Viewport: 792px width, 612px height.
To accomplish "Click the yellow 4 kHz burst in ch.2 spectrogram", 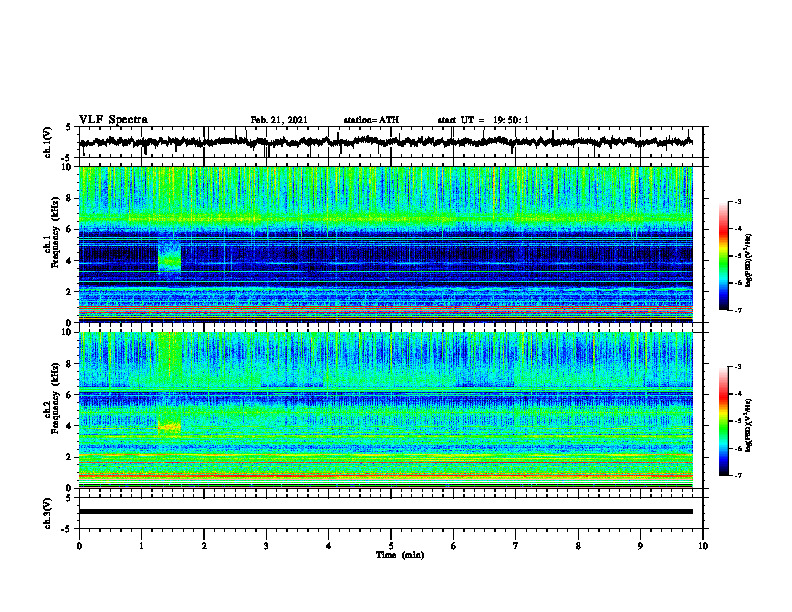I will (170, 427).
